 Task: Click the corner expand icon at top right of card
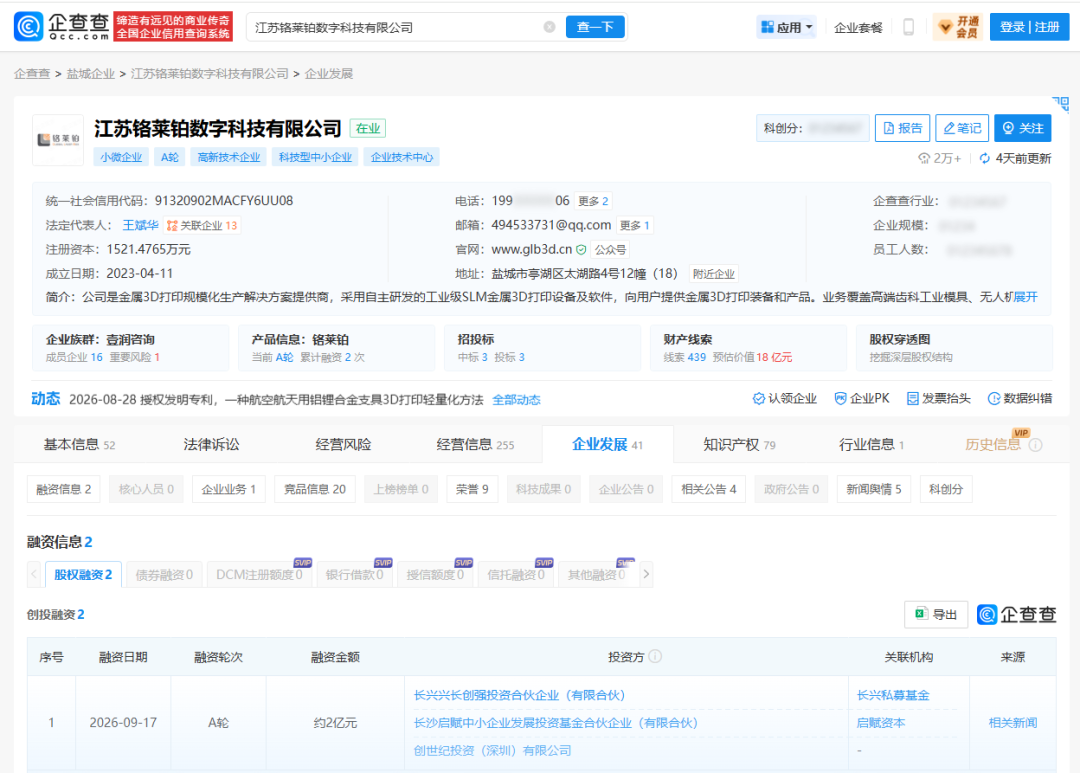(x=1061, y=104)
